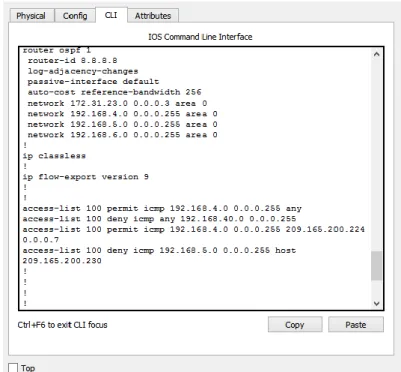Click the auto-cost reference-bandwidth 256 line
Image resolution: width=401 pixels, height=372 pixels.
coord(114,92)
